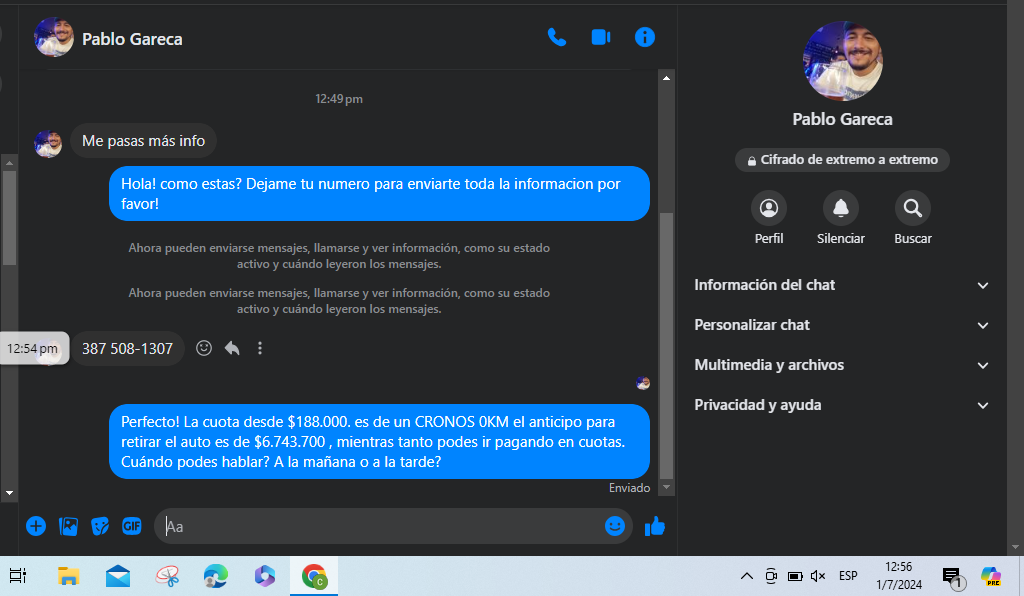Reply to the 387 508-1307 message
The height and width of the screenshot is (596, 1024).
pyautogui.click(x=232, y=348)
